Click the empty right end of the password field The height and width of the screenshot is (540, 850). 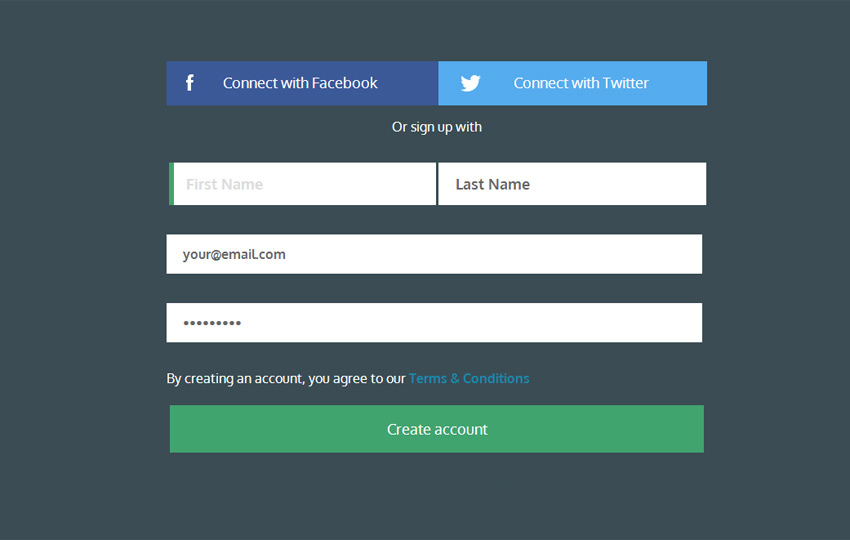pos(660,323)
